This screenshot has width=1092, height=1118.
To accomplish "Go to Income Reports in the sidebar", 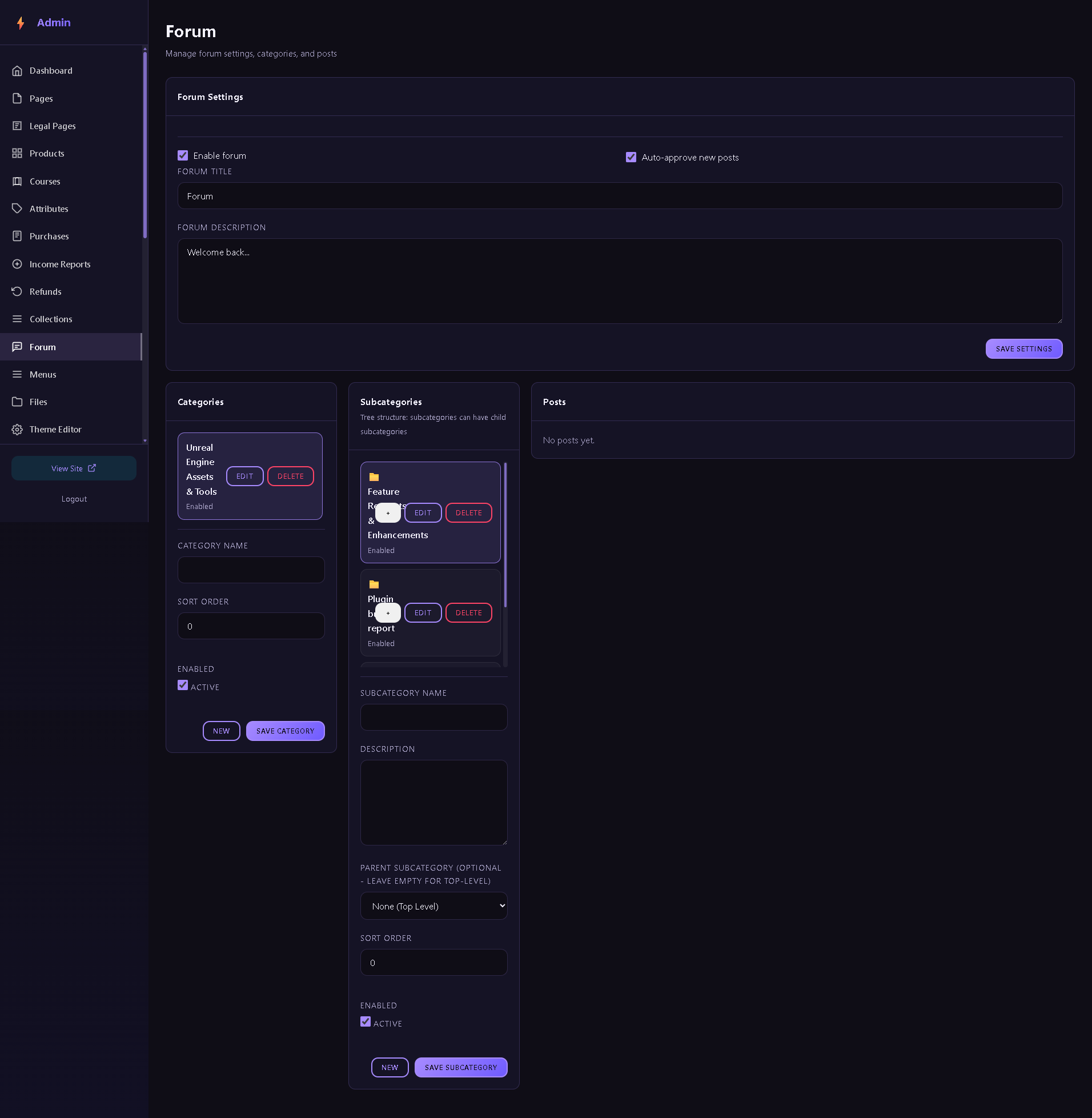I will 71,264.
